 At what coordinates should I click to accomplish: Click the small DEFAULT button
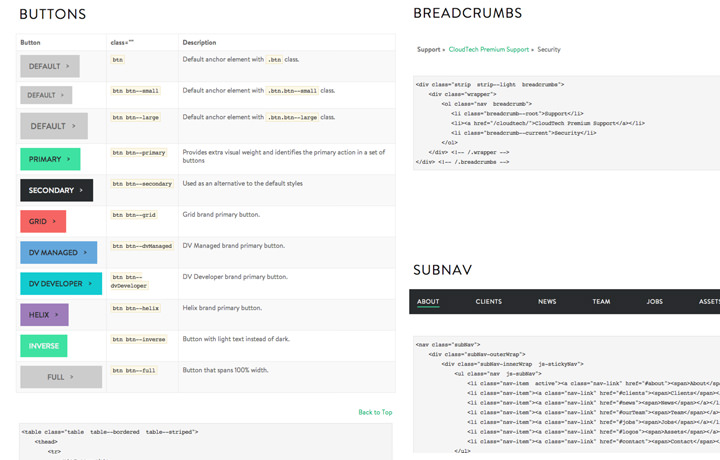tap(46, 95)
